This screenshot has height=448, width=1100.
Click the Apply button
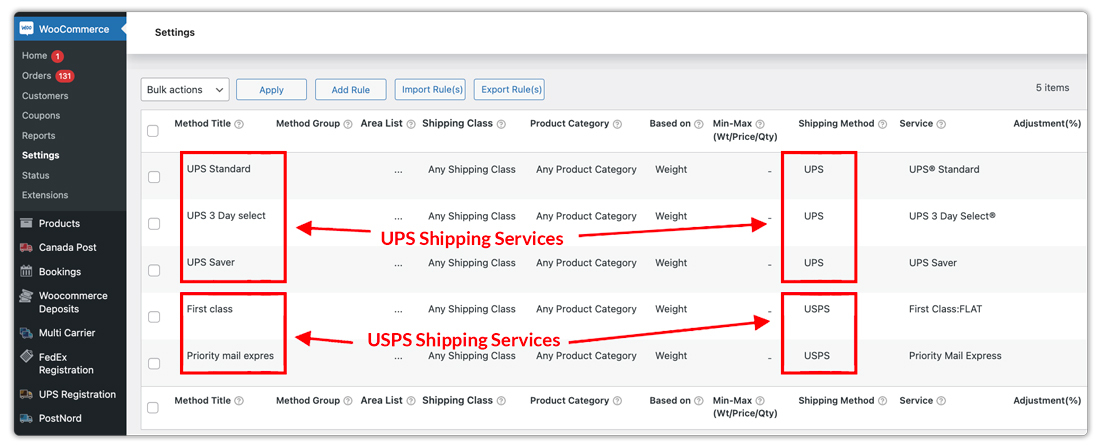pos(271,90)
